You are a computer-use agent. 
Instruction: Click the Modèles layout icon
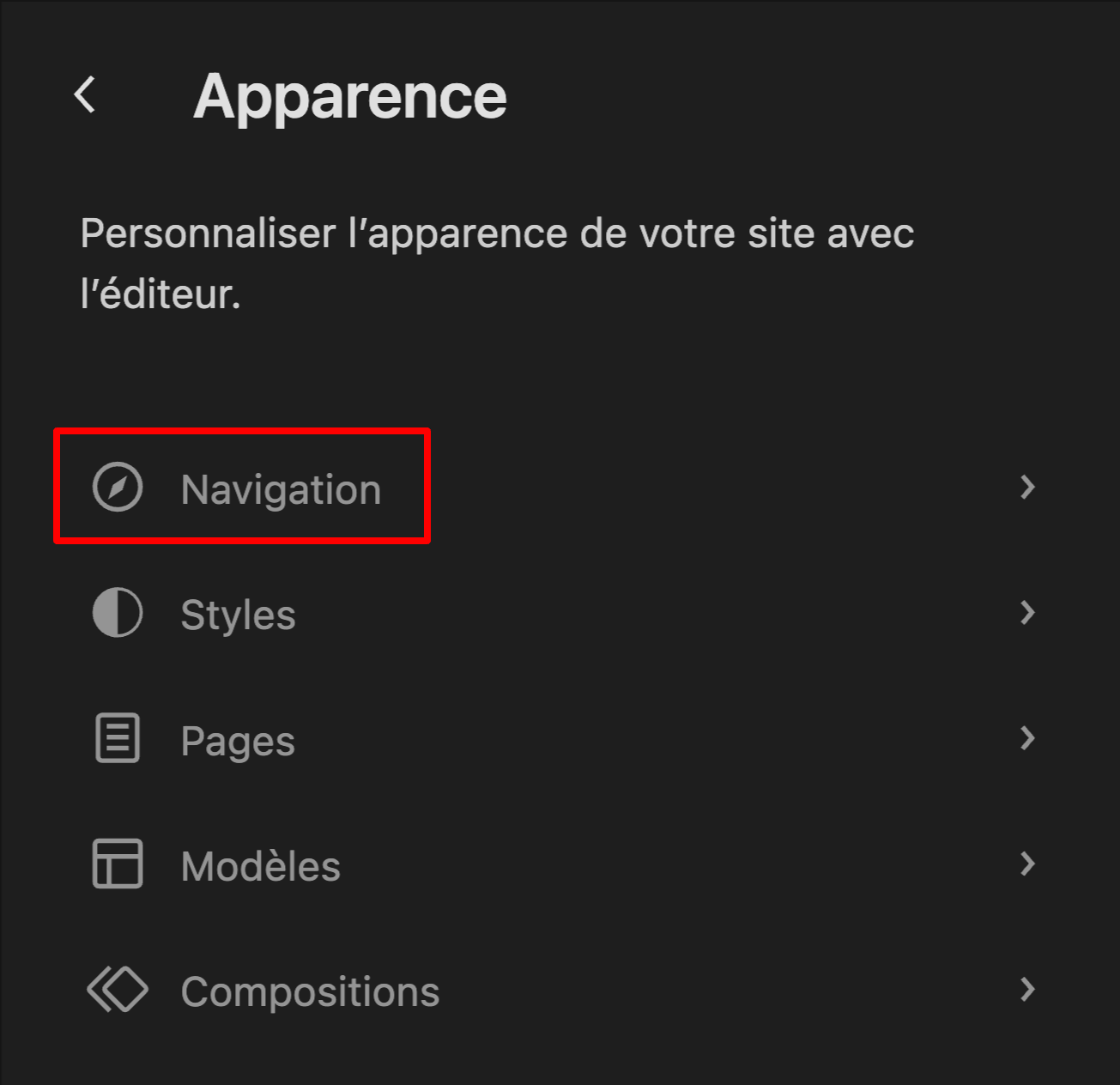click(x=117, y=864)
